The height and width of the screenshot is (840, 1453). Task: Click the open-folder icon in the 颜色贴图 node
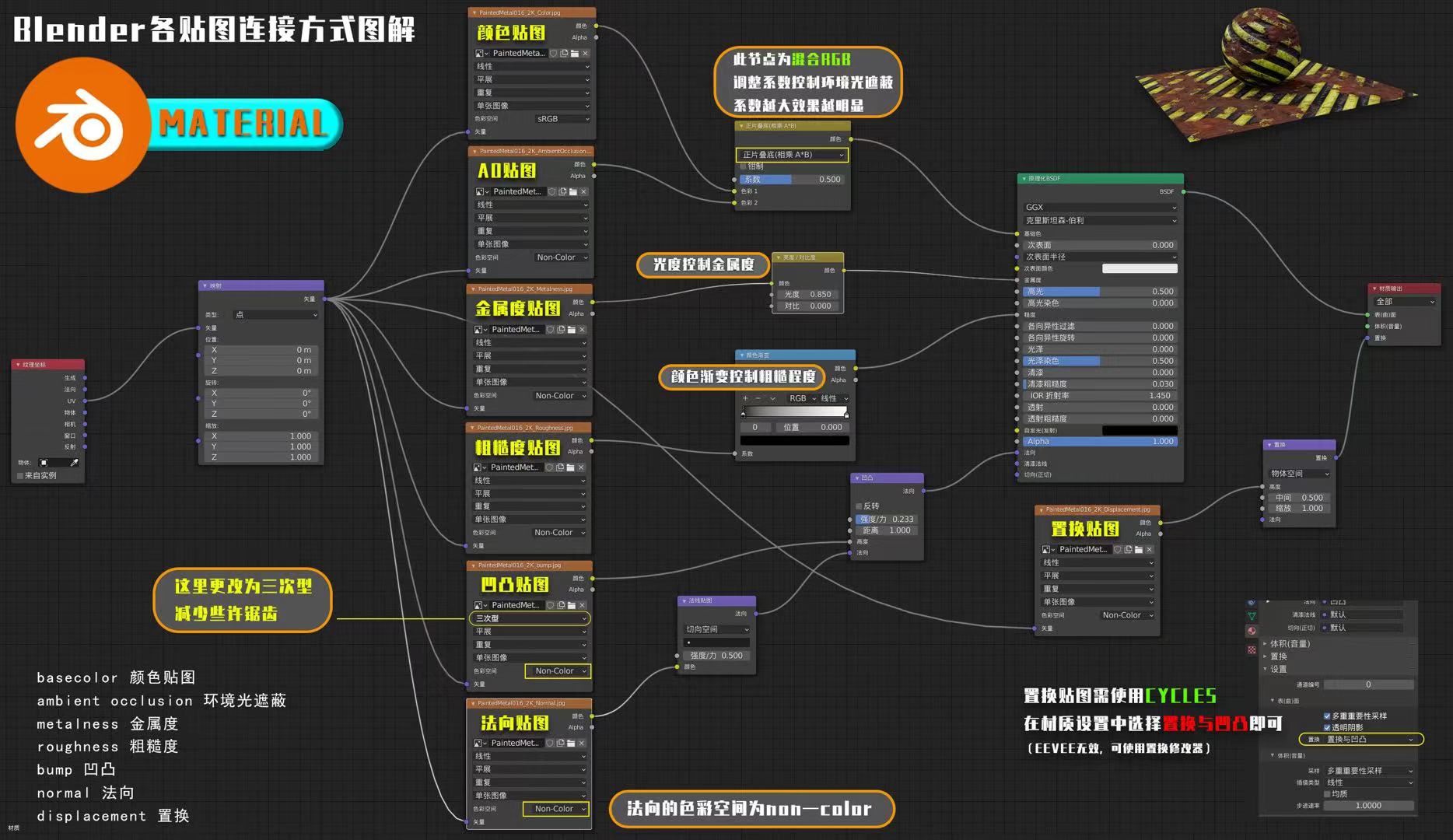(x=575, y=54)
